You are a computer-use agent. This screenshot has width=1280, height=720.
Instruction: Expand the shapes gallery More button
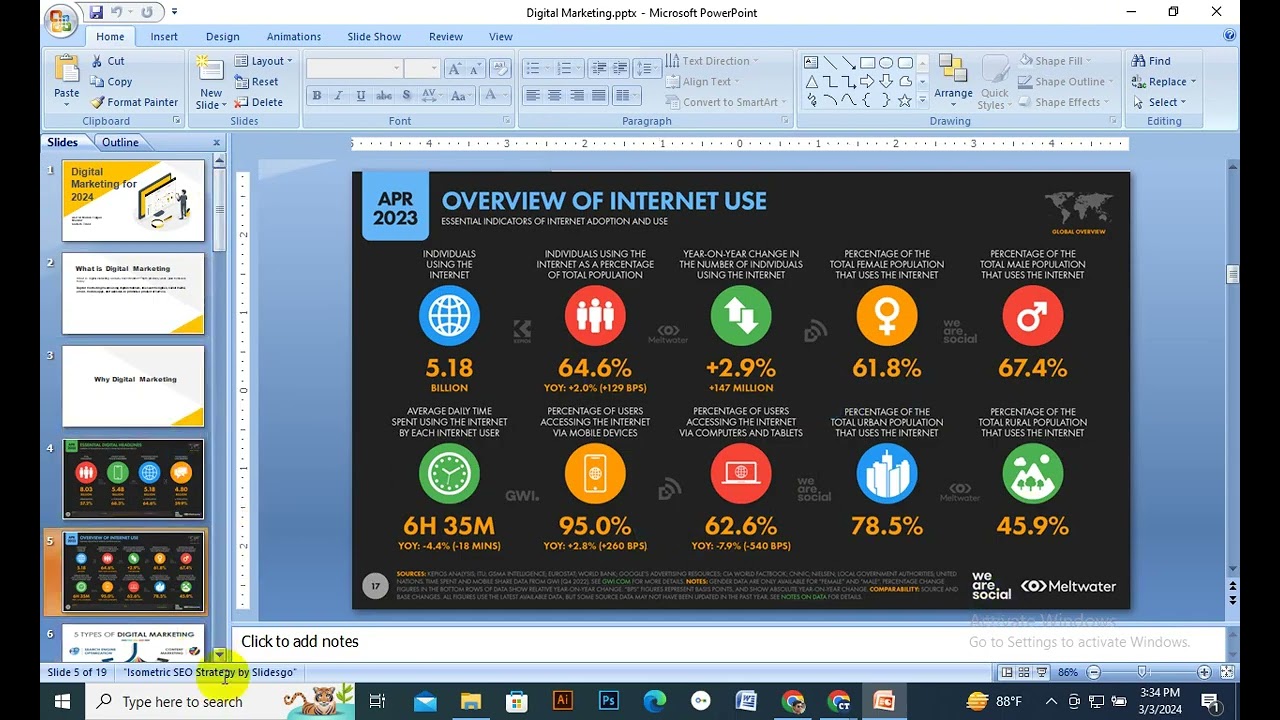point(922,101)
